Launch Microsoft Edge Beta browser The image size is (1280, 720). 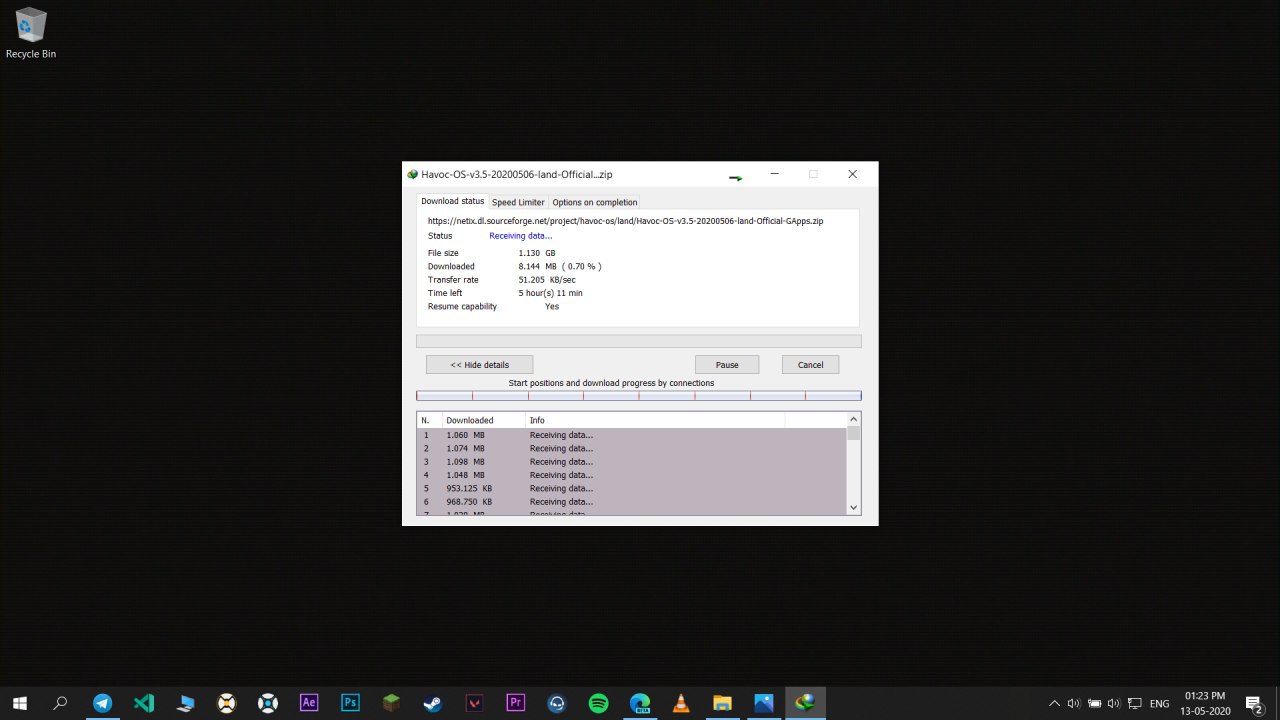pyautogui.click(x=640, y=703)
